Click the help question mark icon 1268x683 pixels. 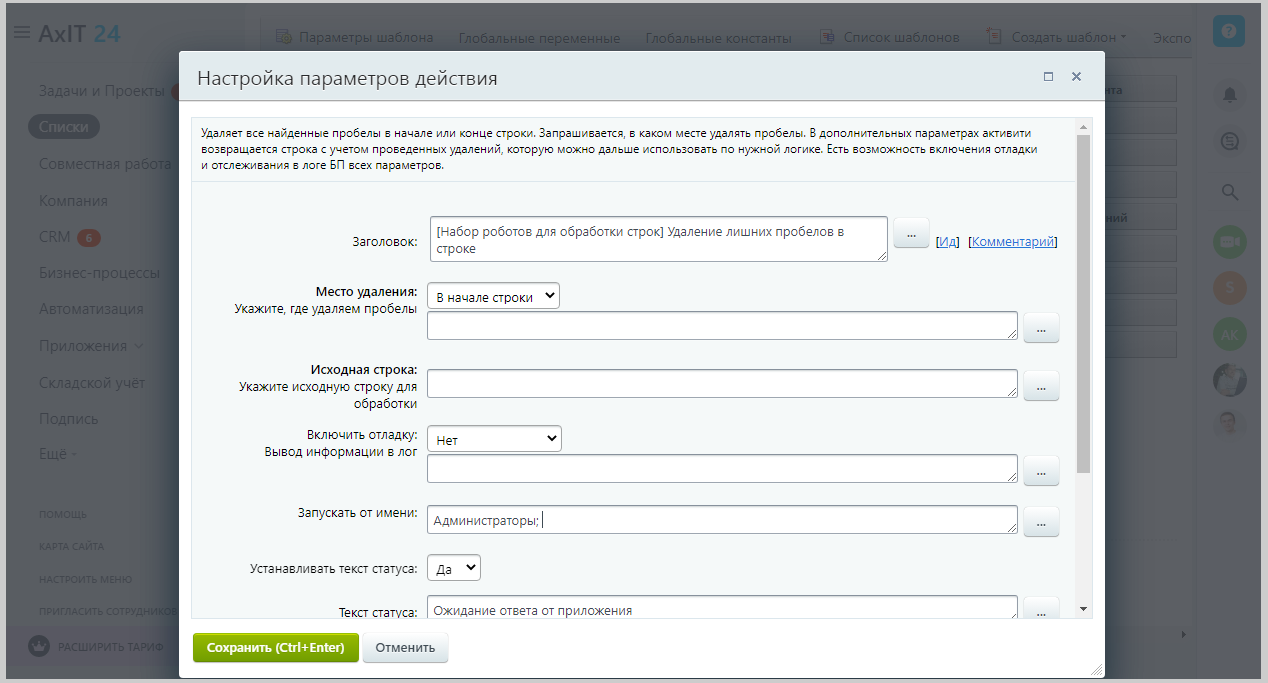pos(1228,32)
